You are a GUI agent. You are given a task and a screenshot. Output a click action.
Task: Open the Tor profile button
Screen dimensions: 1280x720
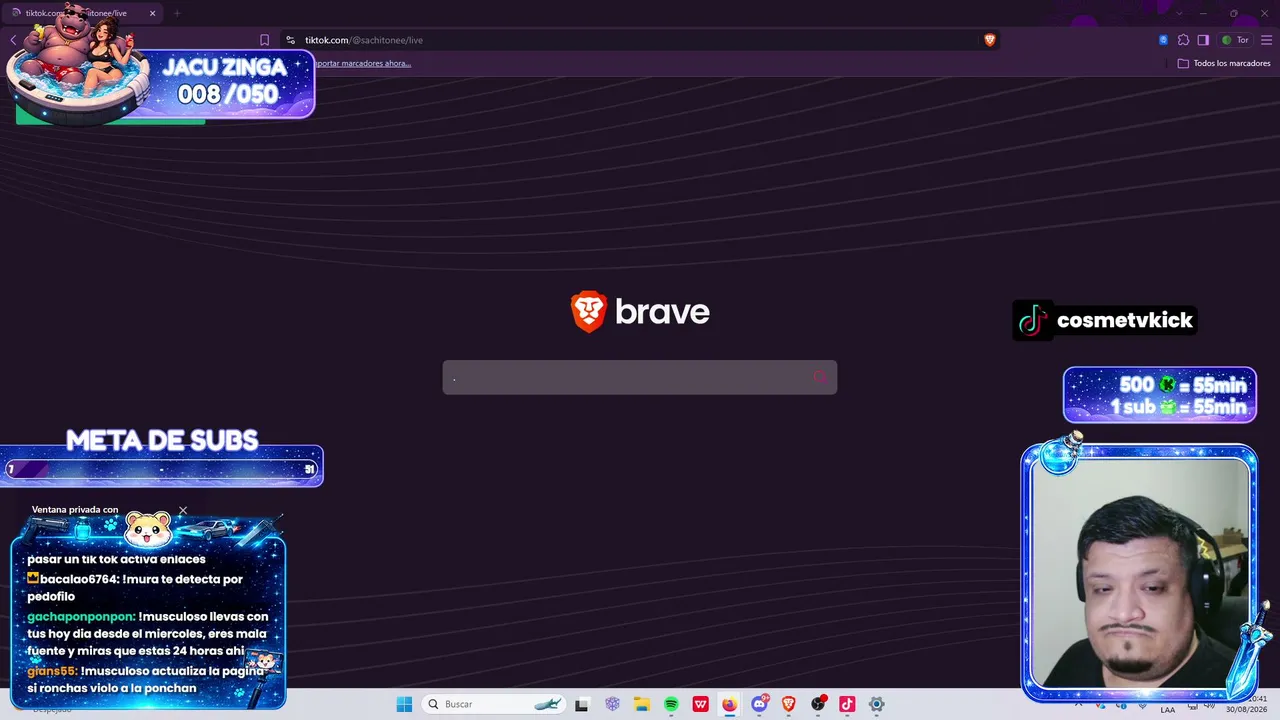1236,40
